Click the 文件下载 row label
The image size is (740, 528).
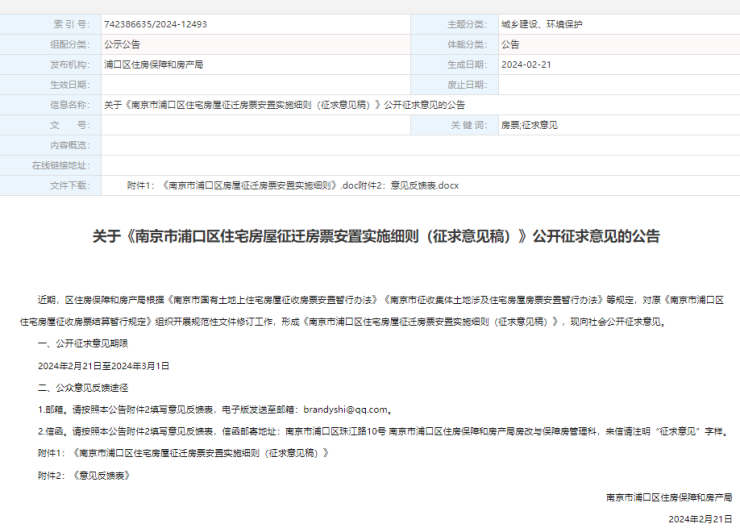click(x=69, y=186)
